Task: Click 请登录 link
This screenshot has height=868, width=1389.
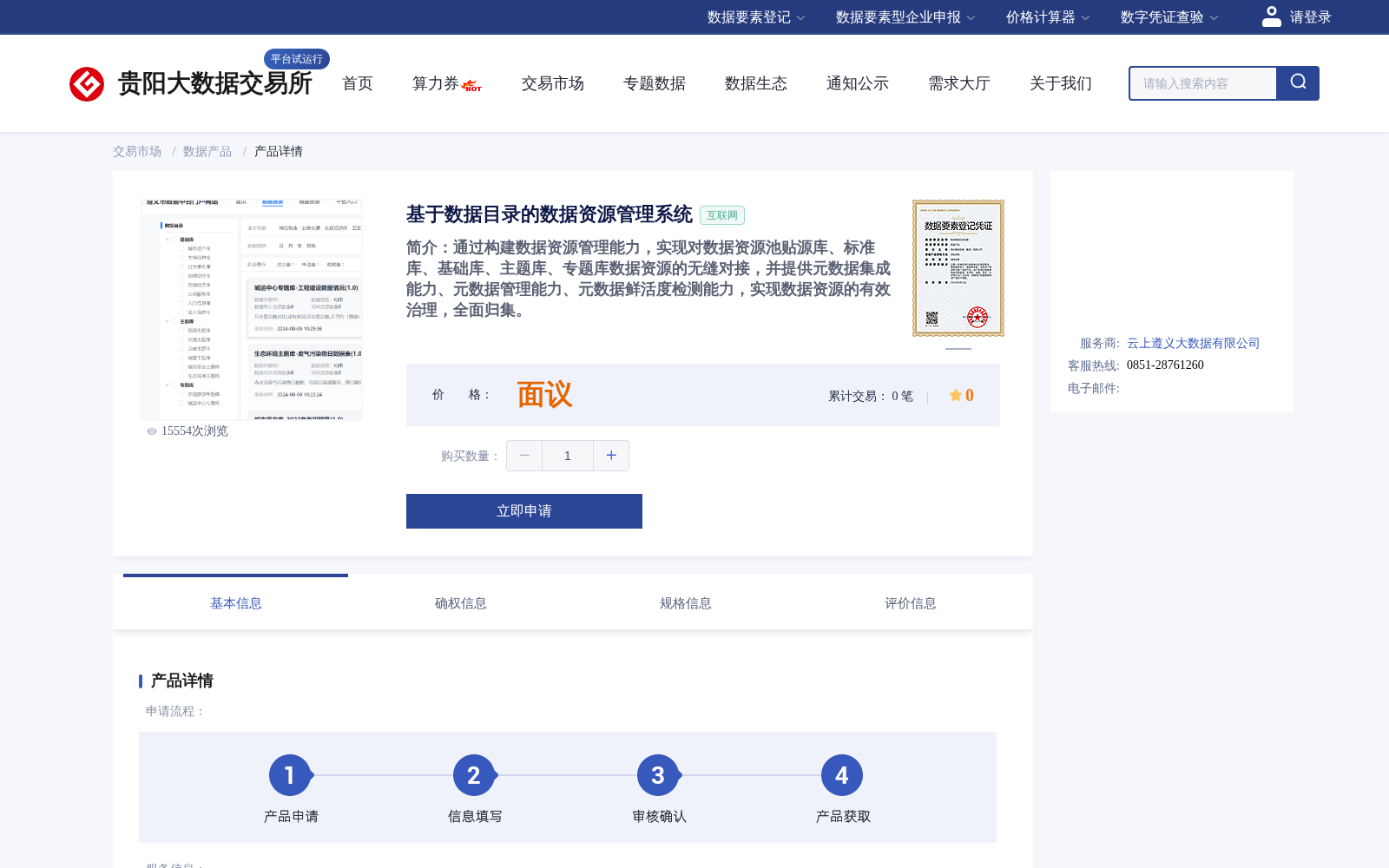Action: (1310, 17)
